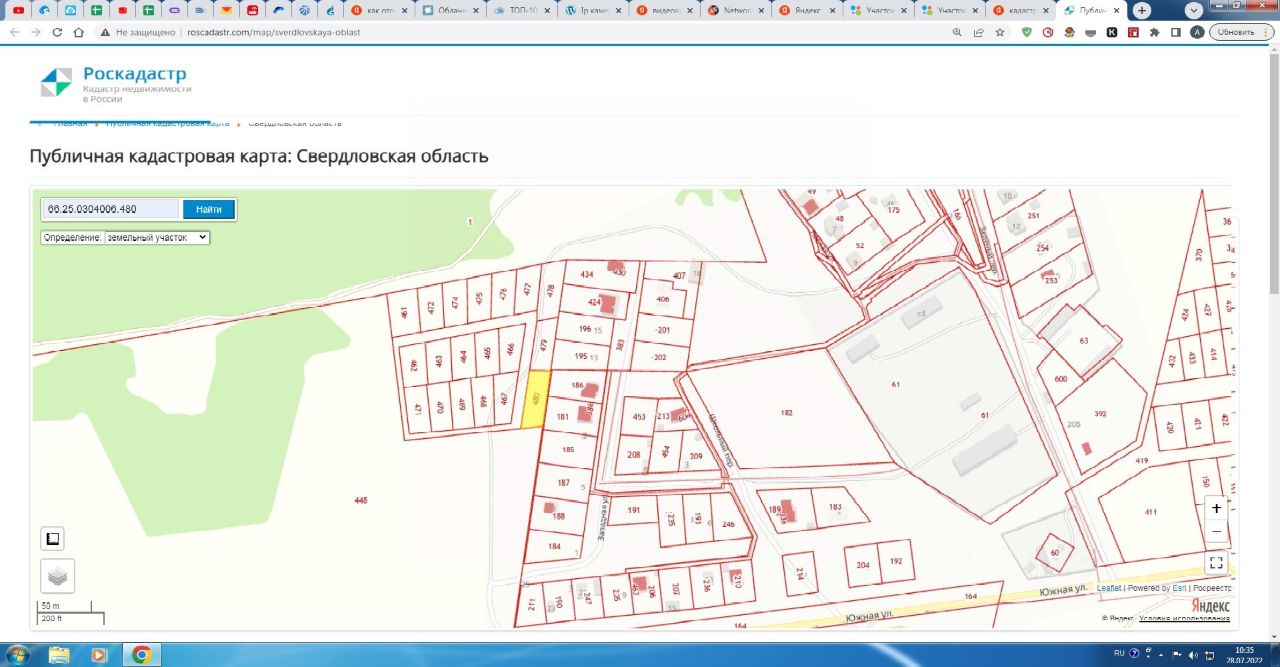Open the share page icon in address bar
Viewport: 1280px width, 667px height.
click(x=978, y=32)
